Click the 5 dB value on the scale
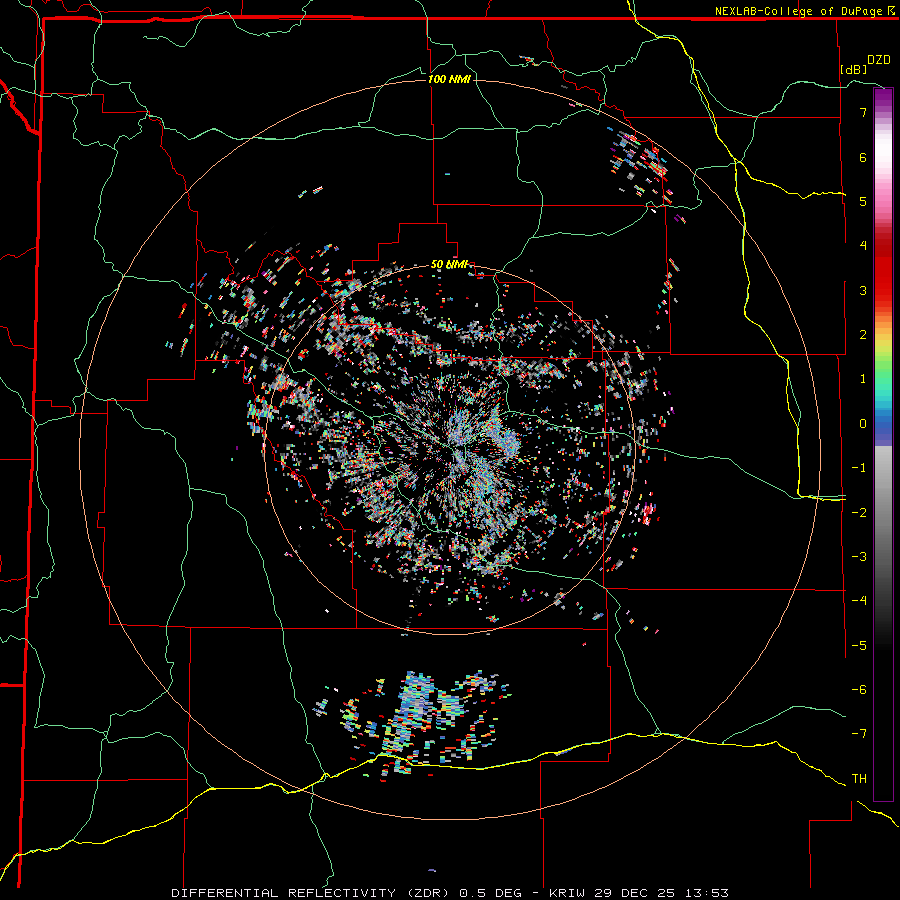This screenshot has width=900, height=900. tap(863, 201)
